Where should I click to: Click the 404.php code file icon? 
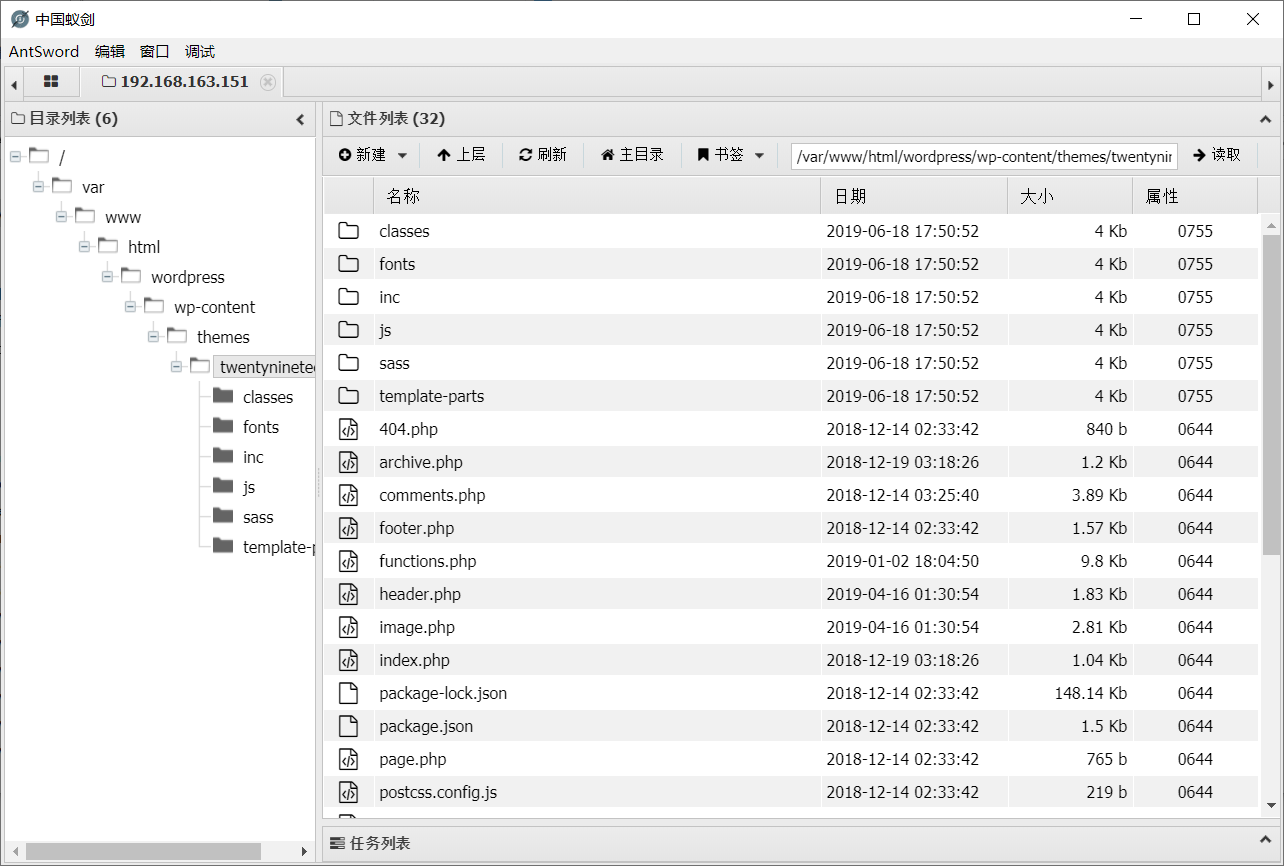(348, 429)
